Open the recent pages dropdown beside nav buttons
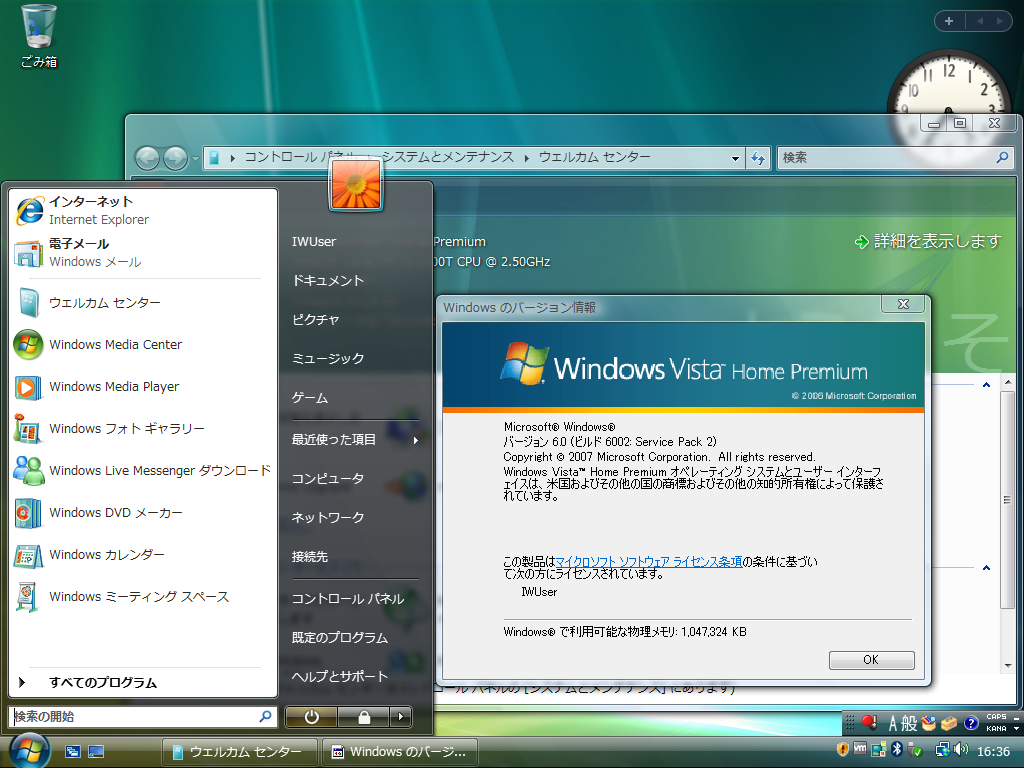This screenshot has height=768, width=1024. [x=195, y=159]
